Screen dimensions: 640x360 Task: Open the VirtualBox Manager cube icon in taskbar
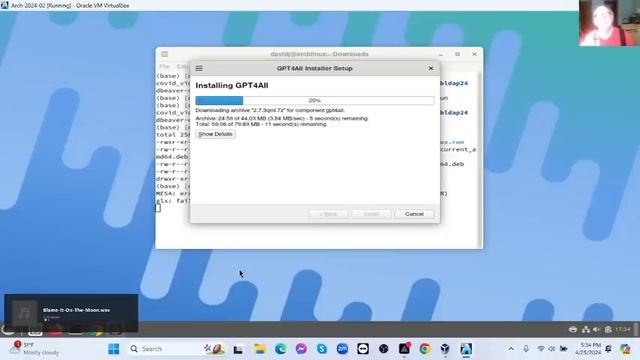coord(445,349)
